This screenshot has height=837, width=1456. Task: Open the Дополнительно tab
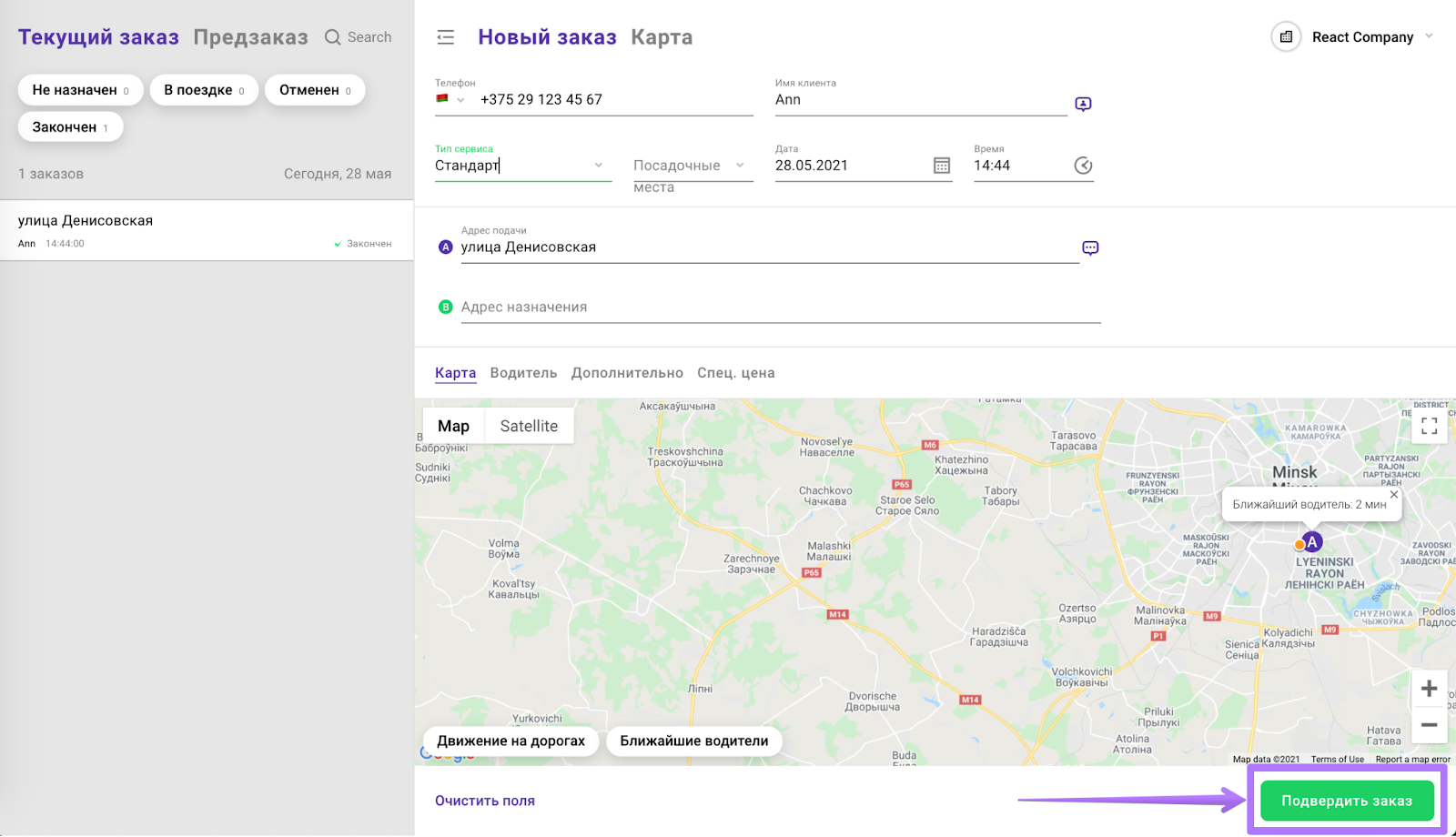point(627,373)
